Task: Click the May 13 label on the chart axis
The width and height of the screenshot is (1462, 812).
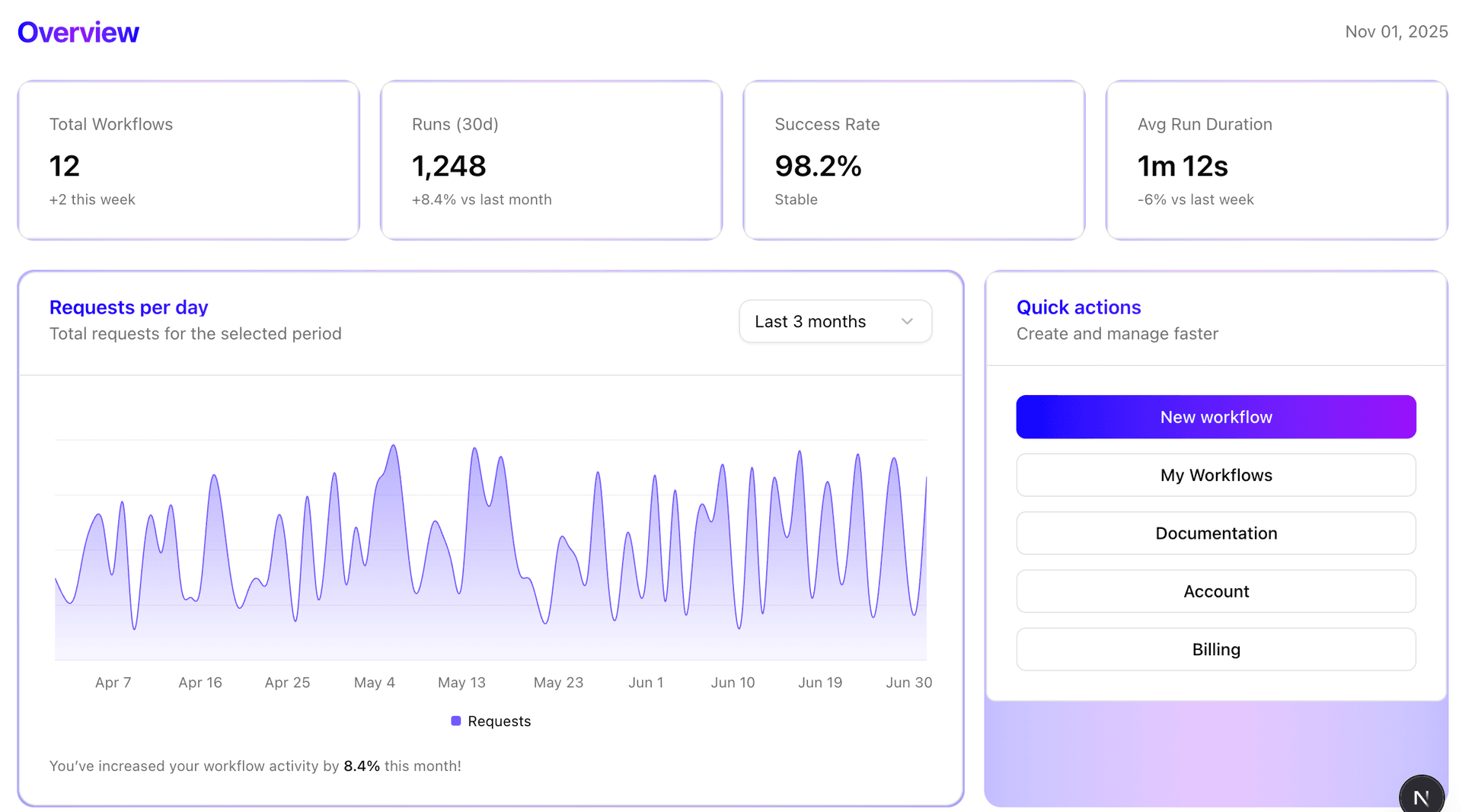Action: coord(461,683)
